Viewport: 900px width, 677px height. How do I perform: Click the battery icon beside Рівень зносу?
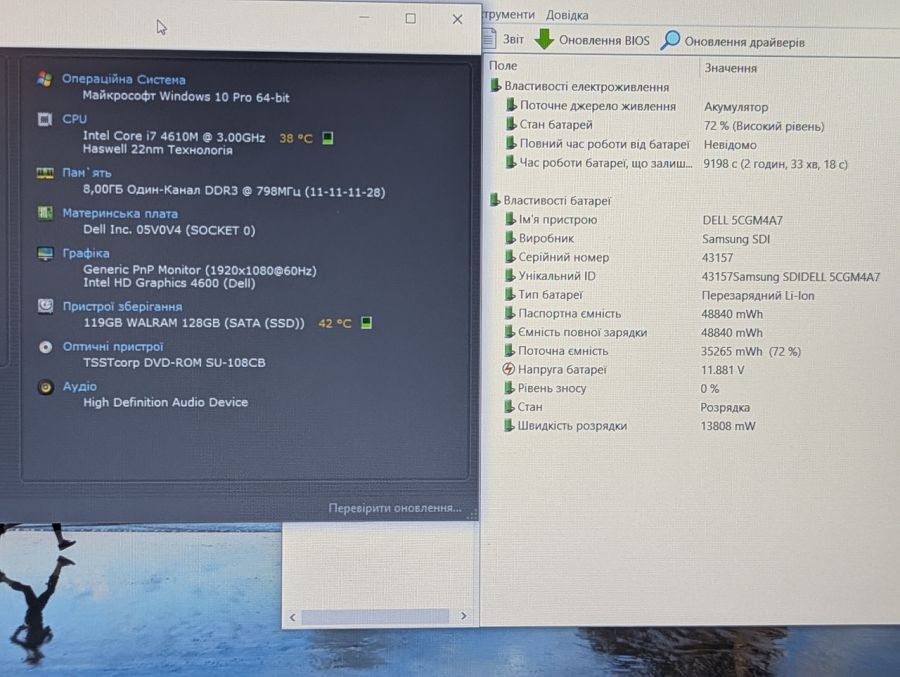pyautogui.click(x=509, y=388)
